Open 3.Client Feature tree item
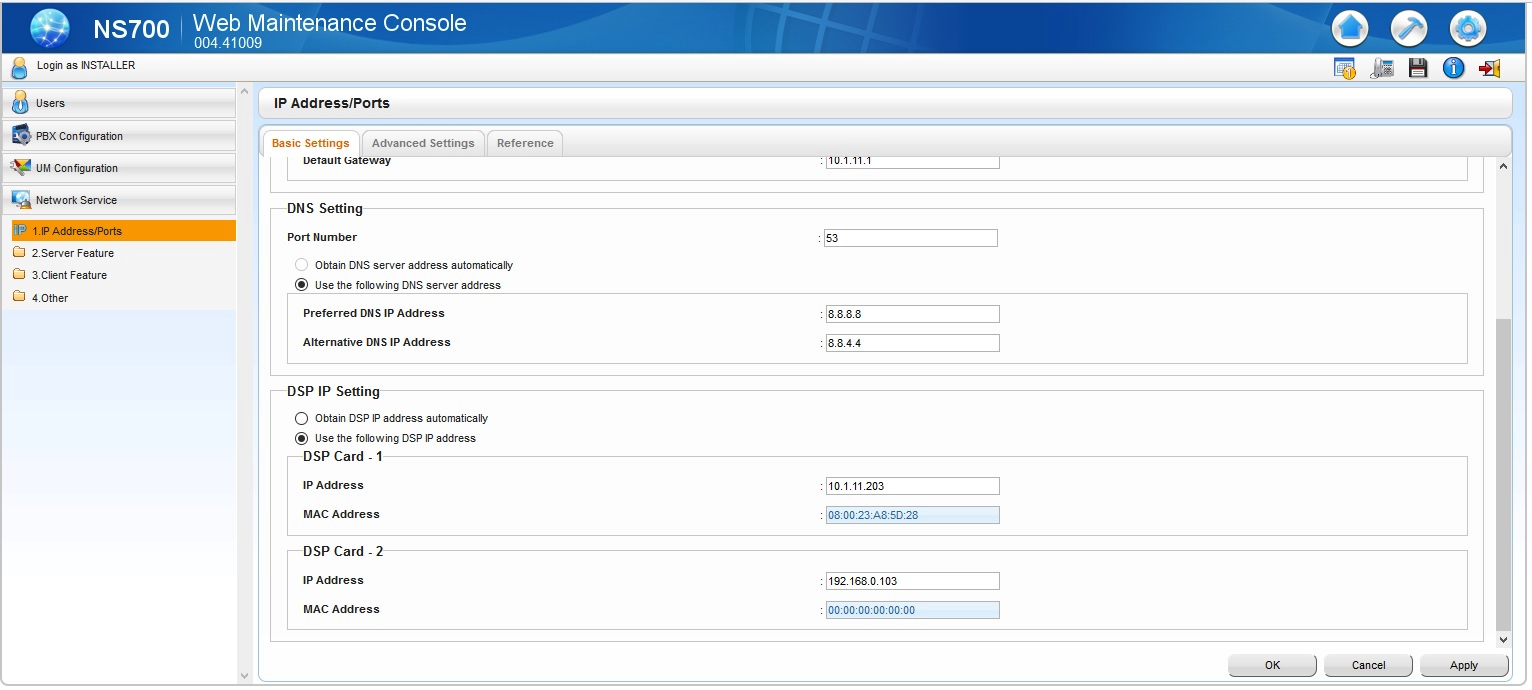1532x690 pixels. [x=69, y=275]
